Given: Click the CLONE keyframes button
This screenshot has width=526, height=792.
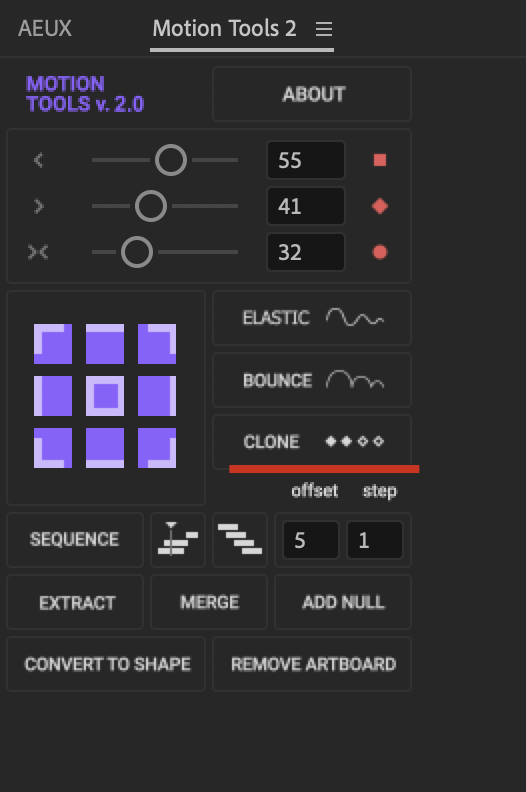Looking at the screenshot, I should tap(312, 441).
